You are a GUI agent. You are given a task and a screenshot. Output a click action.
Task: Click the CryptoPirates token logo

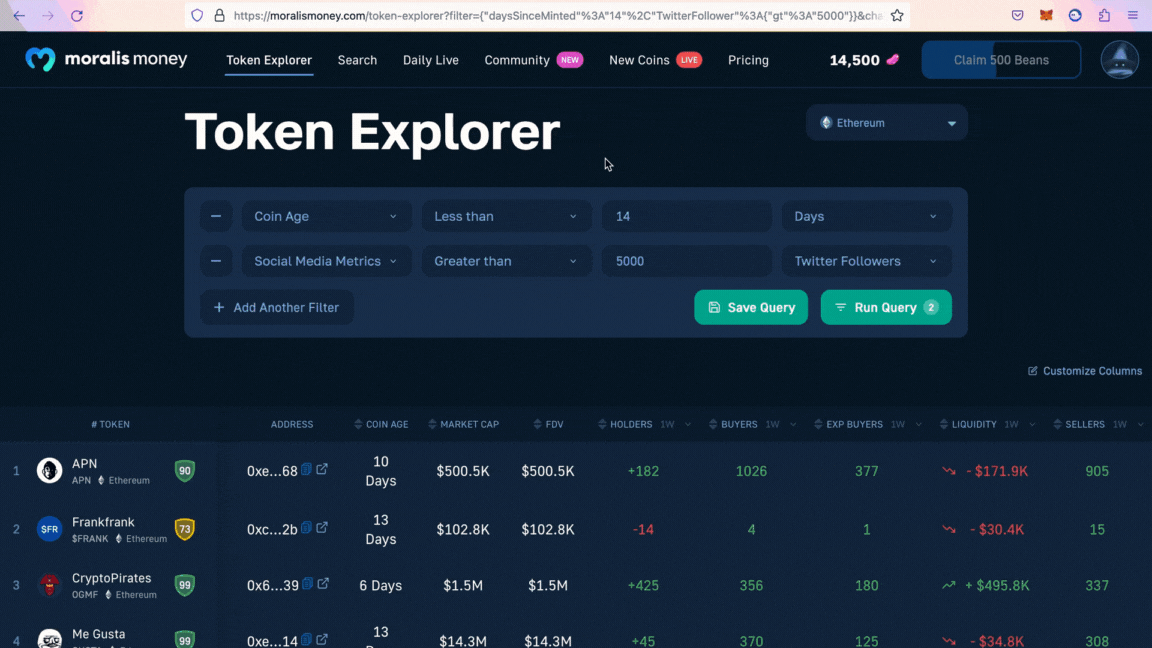(x=49, y=586)
